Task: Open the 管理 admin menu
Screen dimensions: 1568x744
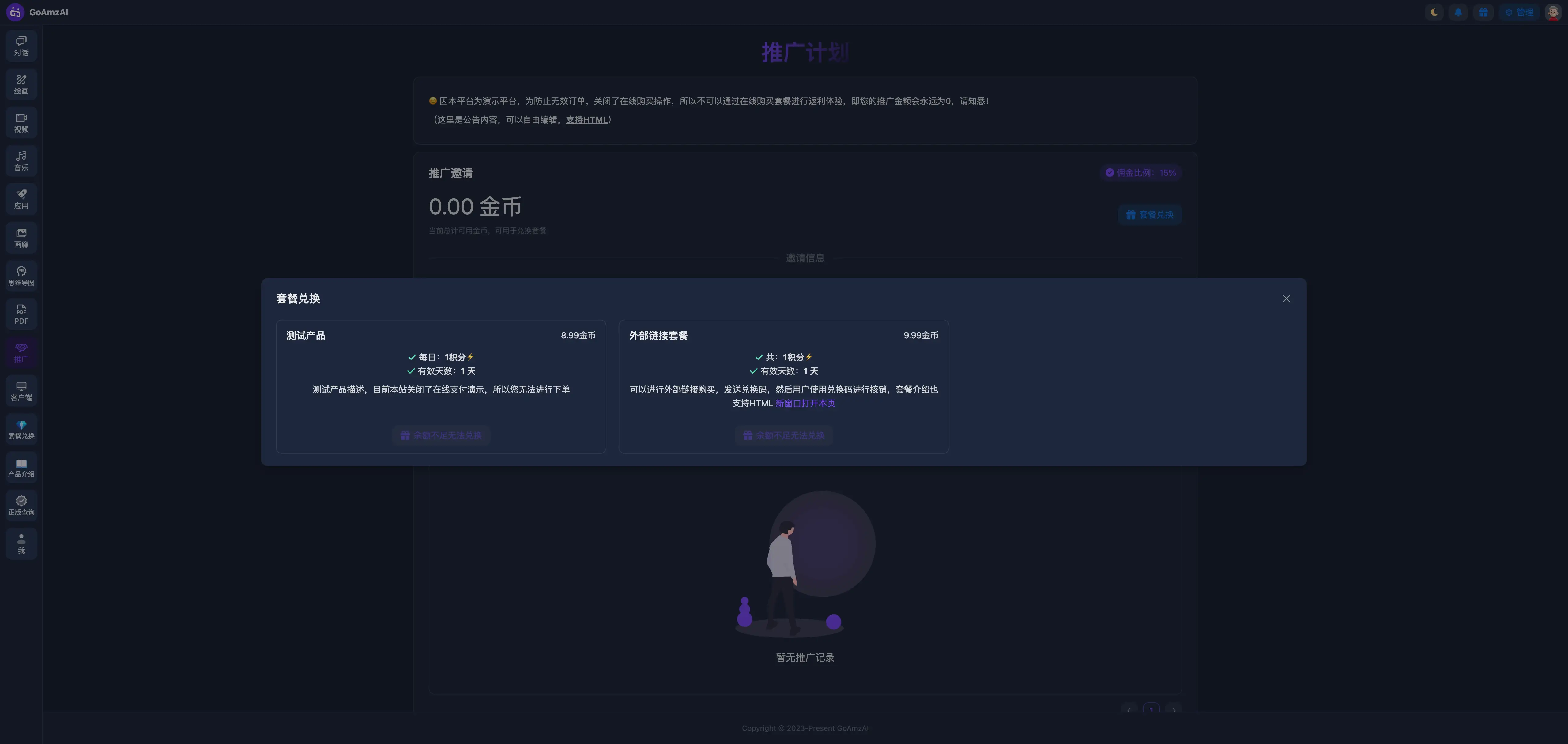Action: coord(1519,12)
